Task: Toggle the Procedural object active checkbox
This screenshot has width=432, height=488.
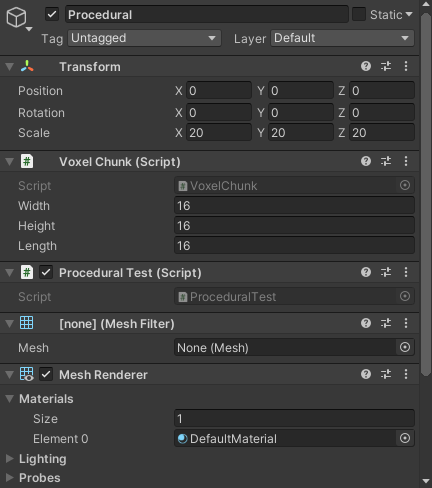Action: click(x=52, y=14)
